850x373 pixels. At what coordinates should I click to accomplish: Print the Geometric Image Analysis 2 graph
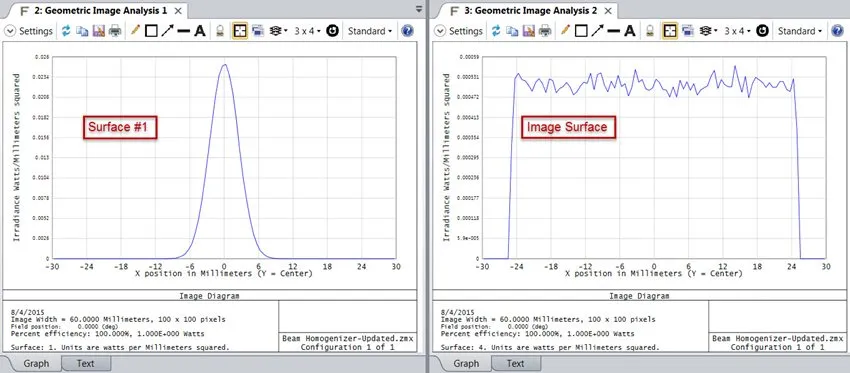[x=545, y=31]
